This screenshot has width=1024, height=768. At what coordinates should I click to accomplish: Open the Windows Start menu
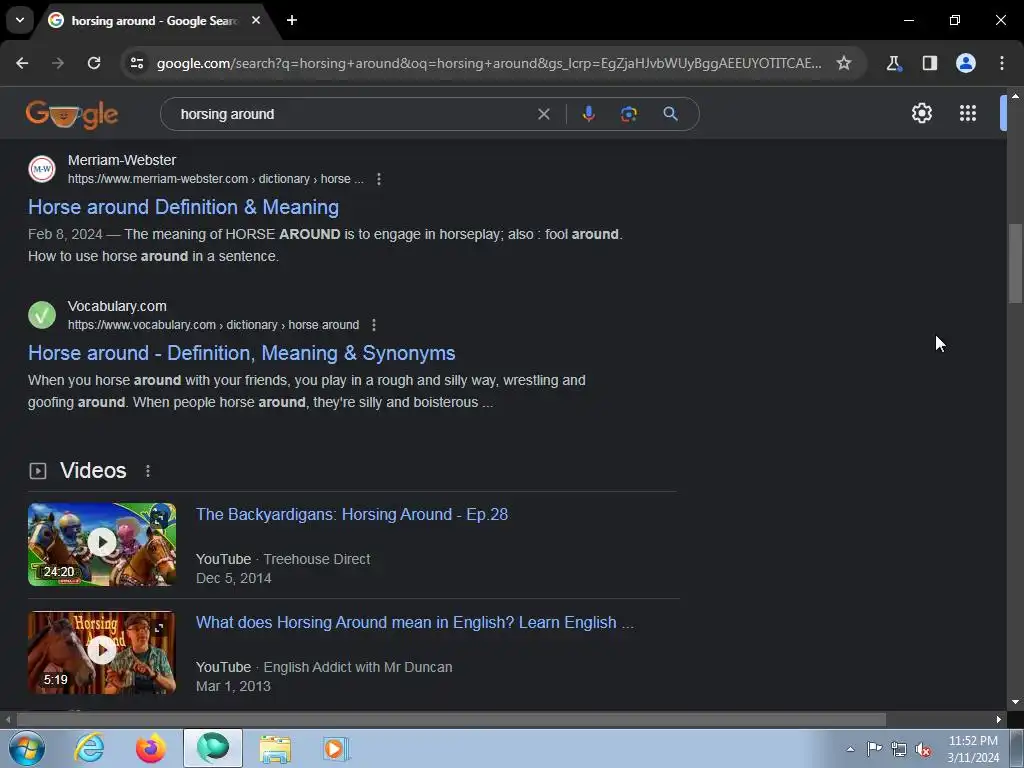coord(27,748)
